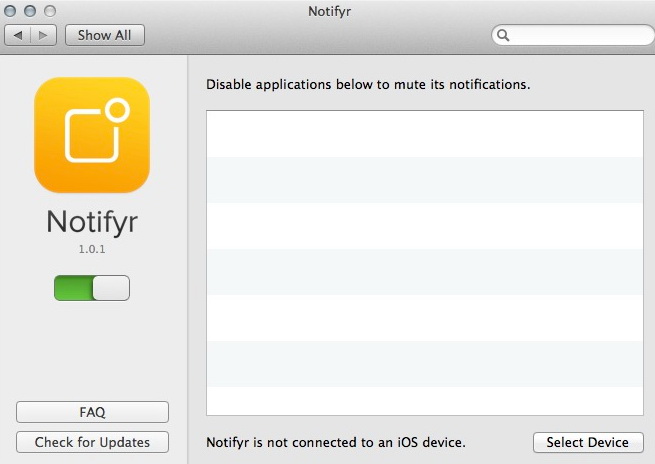Screen dimensions: 655x464
Task: Select the top row of the applications list
Action: click(425, 133)
